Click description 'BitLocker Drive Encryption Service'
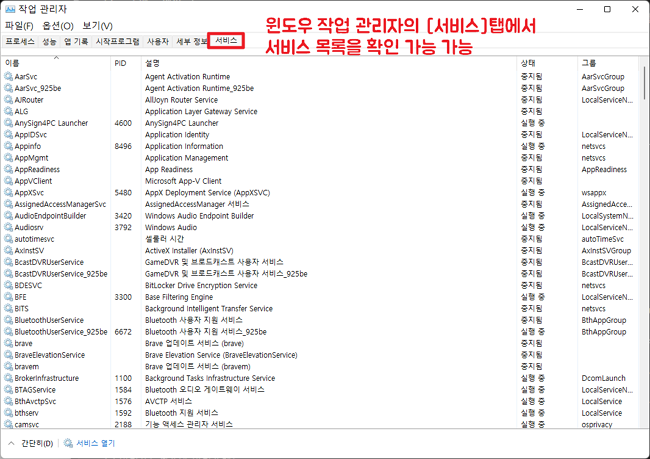 click(201, 285)
